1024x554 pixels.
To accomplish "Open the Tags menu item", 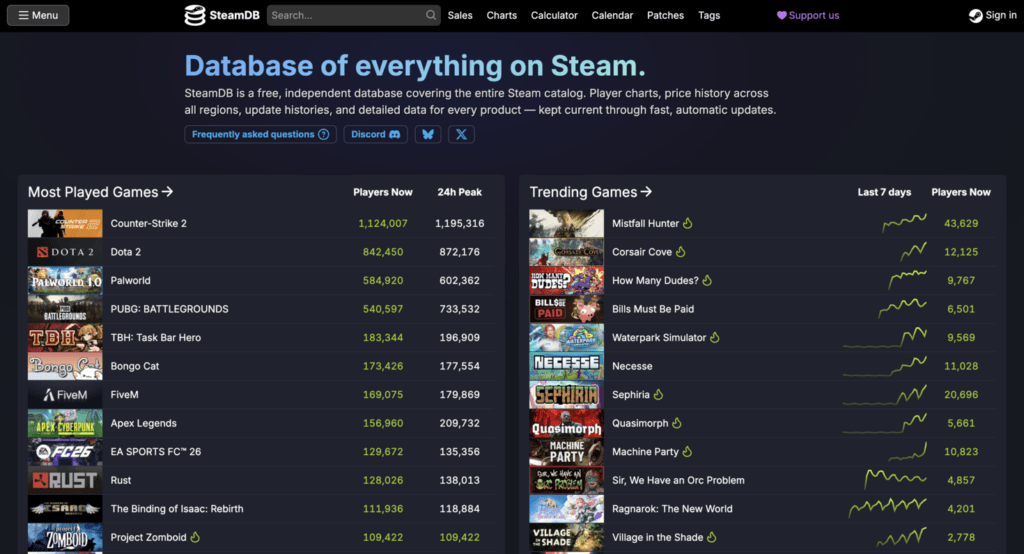I will click(709, 15).
